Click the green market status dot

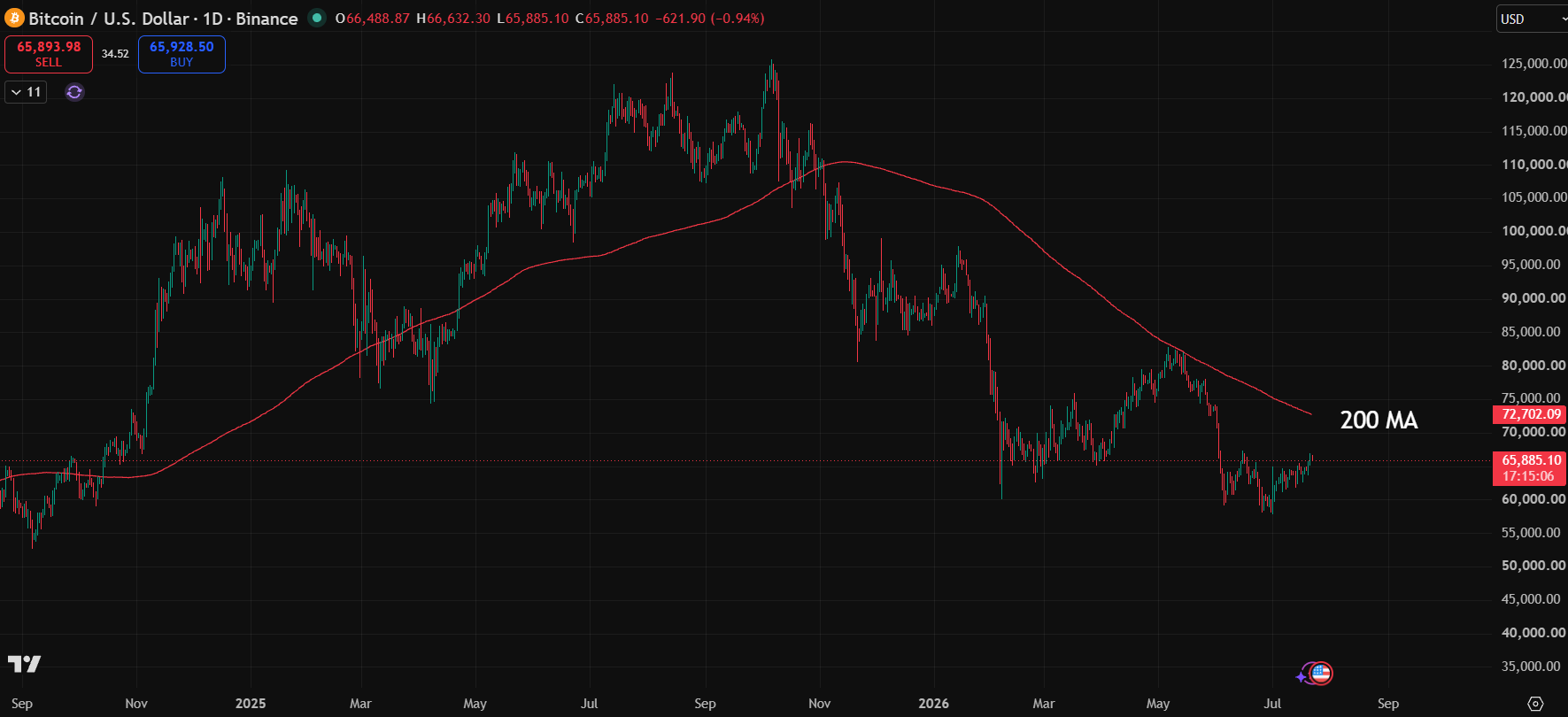[x=316, y=18]
